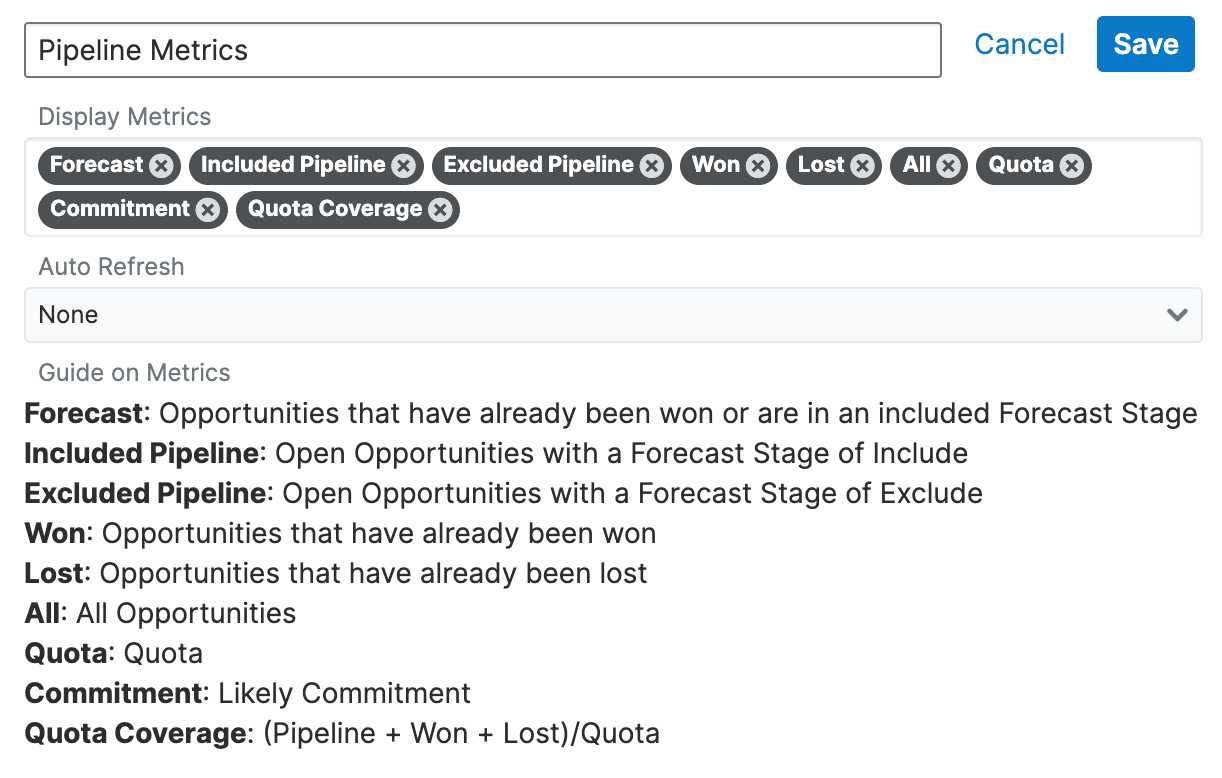1222x778 pixels.
Task: Remove the Forecast metric tag
Action: point(161,166)
